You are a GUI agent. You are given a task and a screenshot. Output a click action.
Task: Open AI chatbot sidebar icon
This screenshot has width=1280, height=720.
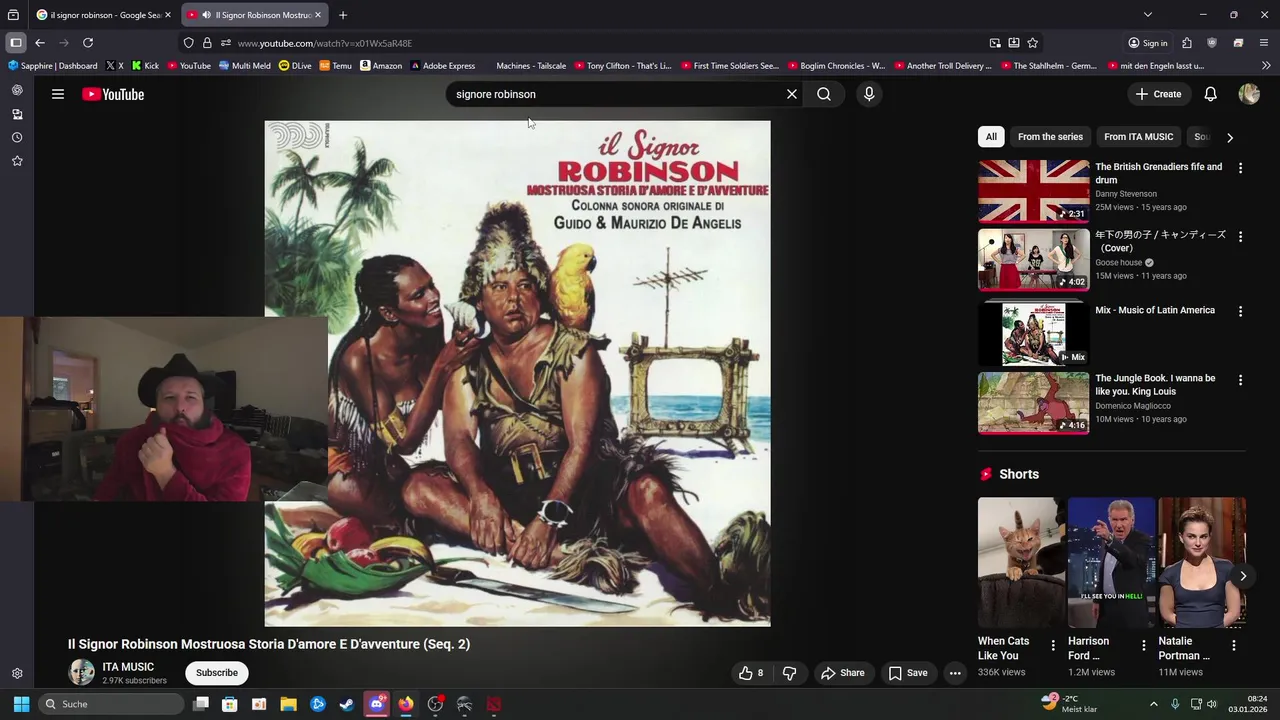click(17, 90)
